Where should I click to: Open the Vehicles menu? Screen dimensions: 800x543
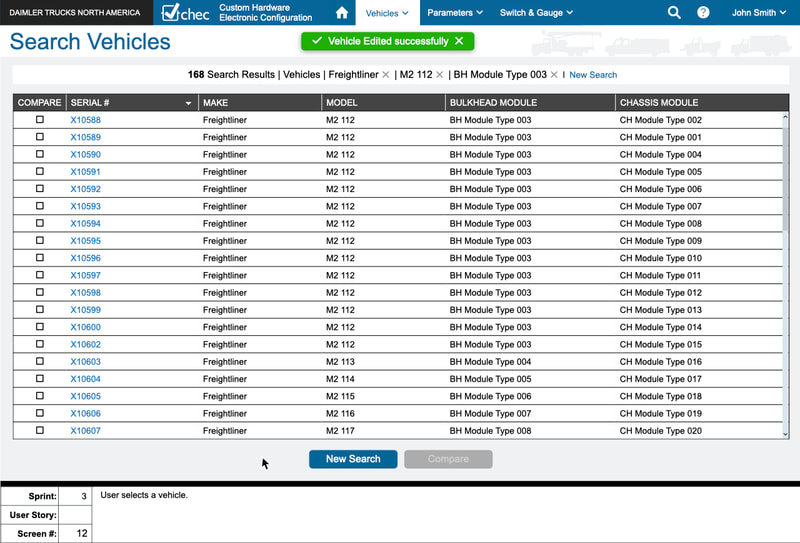pos(387,13)
